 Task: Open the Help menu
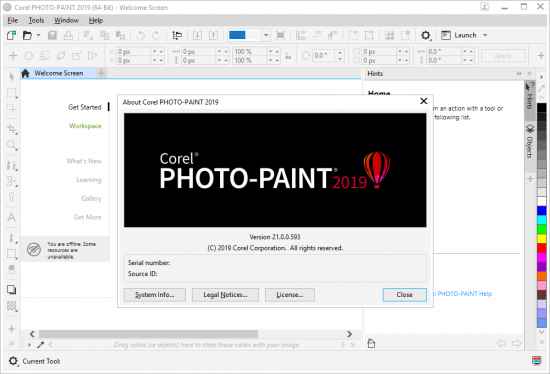pyautogui.click(x=95, y=20)
